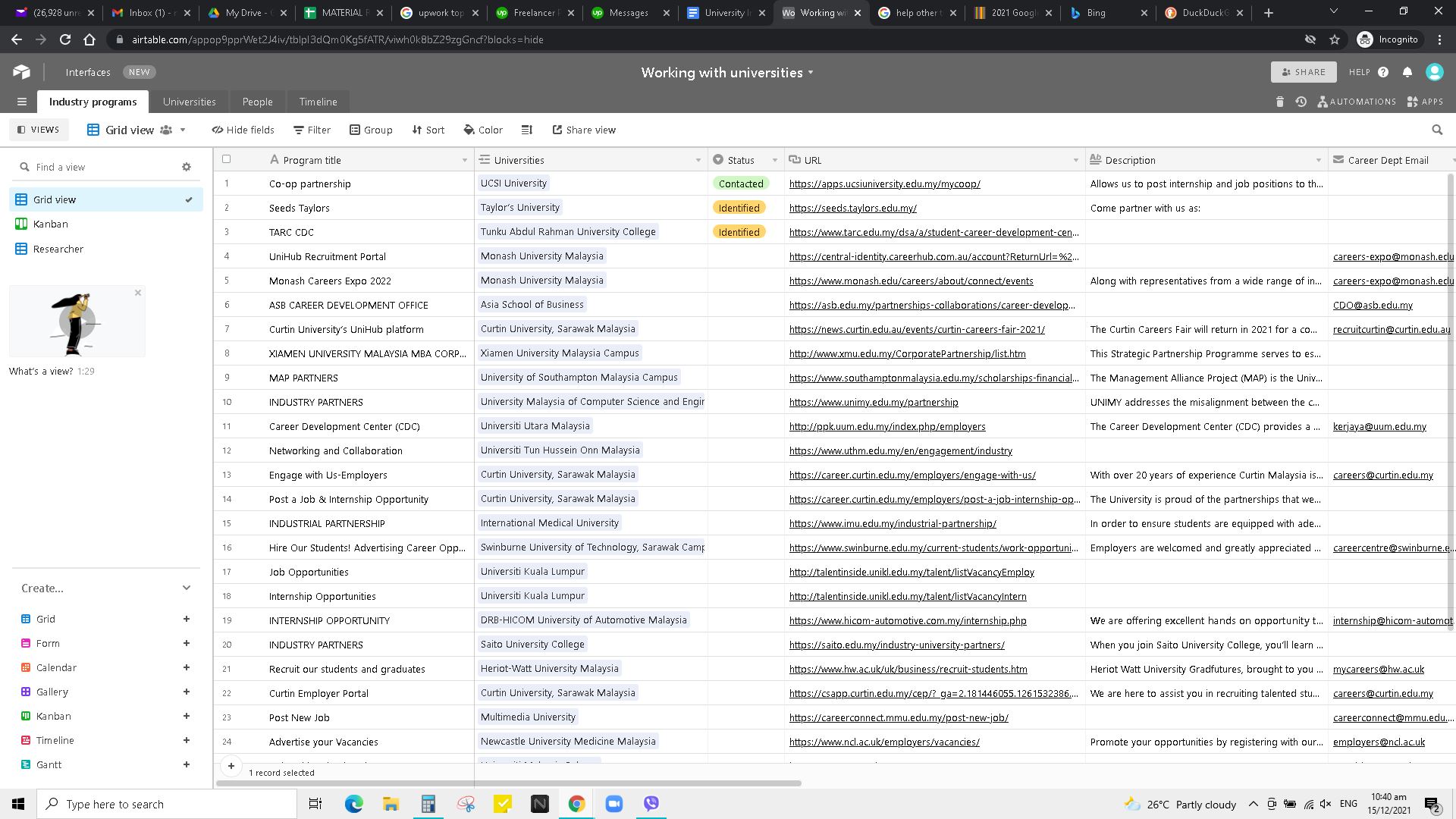
Task: Open the Sort menu
Action: pyautogui.click(x=428, y=130)
